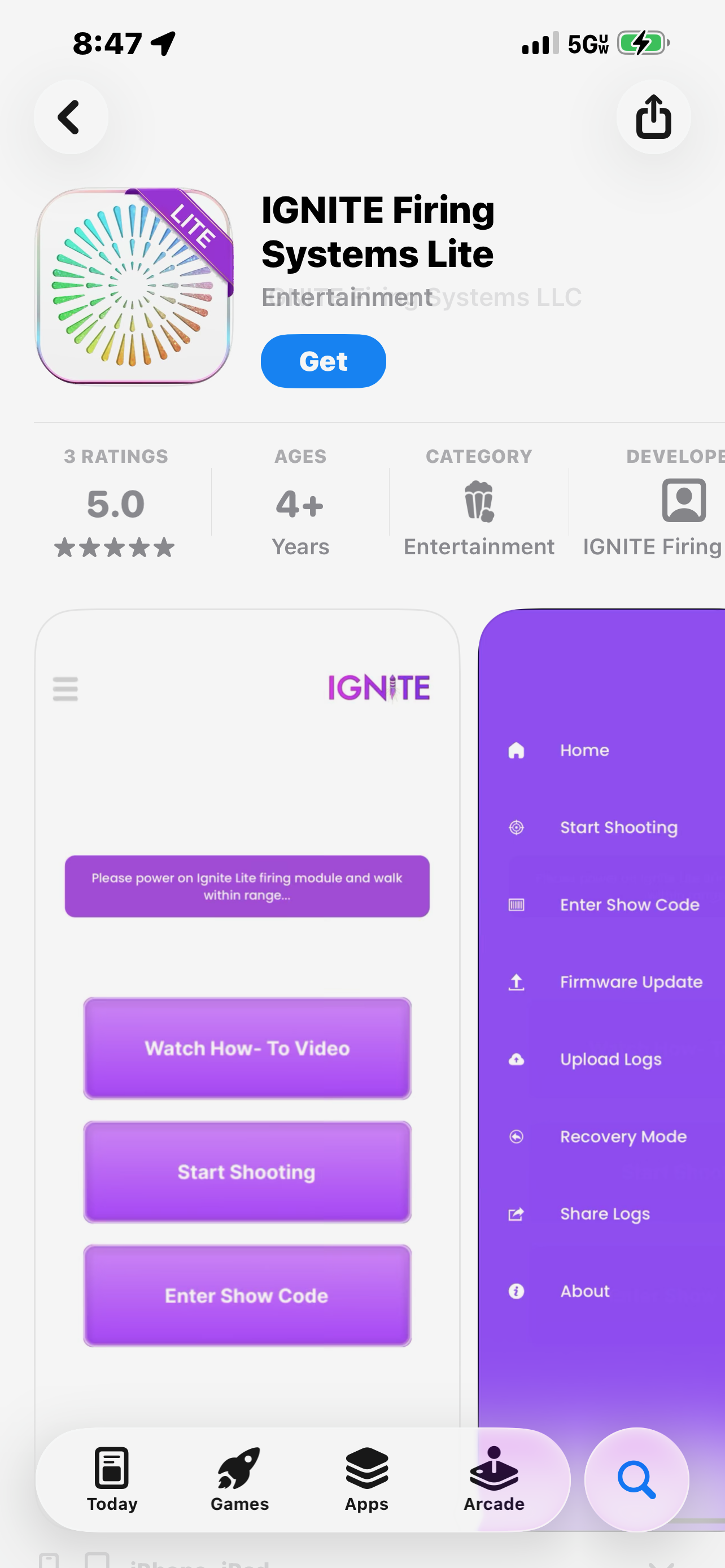The width and height of the screenshot is (725, 1568).
Task: Switch to the Games tab
Action: (239, 1479)
